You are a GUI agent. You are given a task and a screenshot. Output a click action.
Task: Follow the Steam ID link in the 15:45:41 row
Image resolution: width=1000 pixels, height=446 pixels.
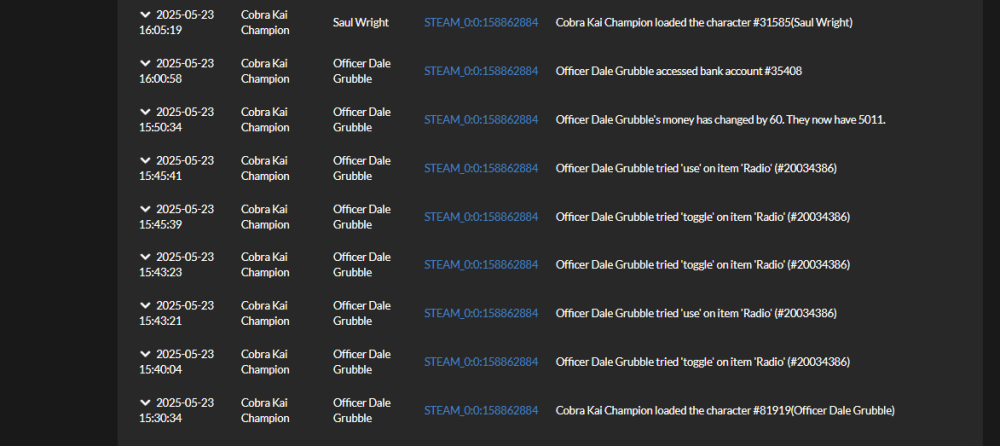pos(481,168)
